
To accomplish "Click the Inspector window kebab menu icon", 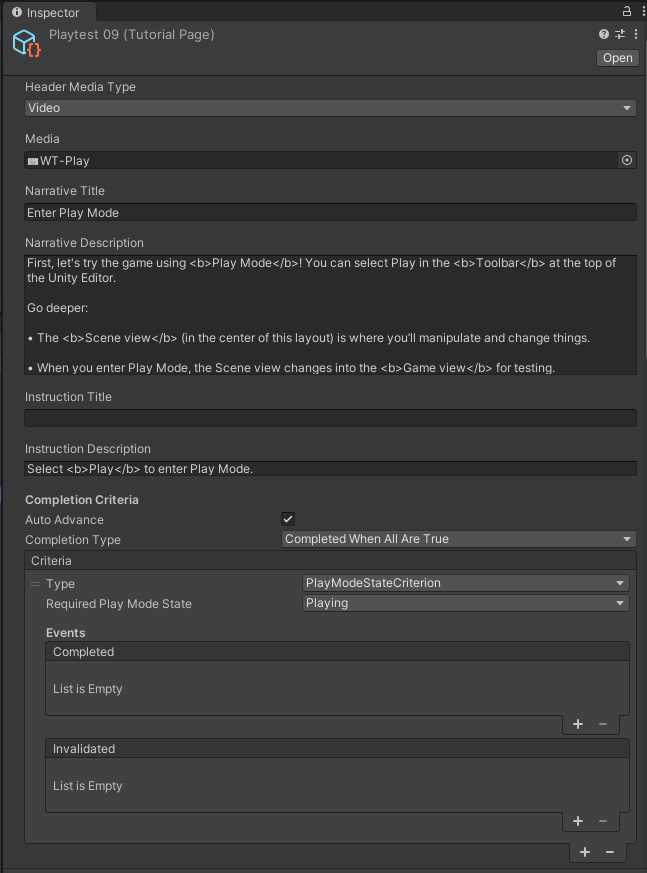I will 641,11.
